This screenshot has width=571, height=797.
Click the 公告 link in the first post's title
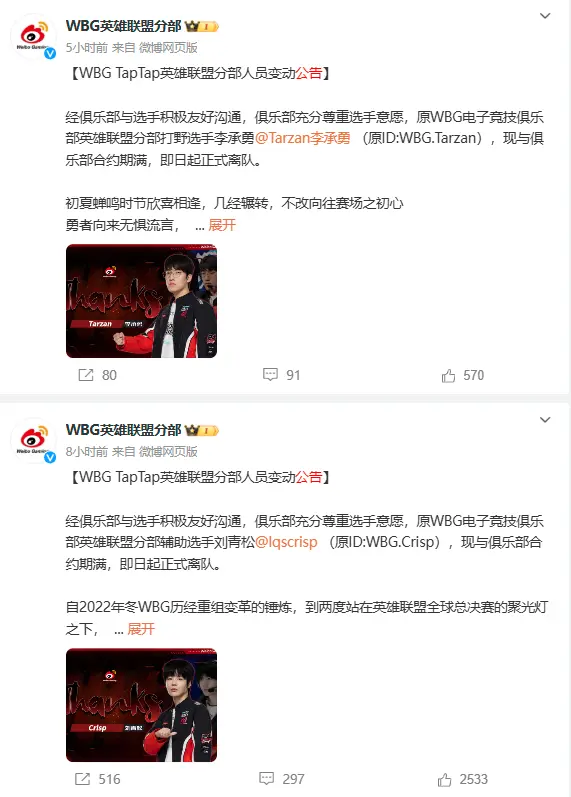click(309, 73)
